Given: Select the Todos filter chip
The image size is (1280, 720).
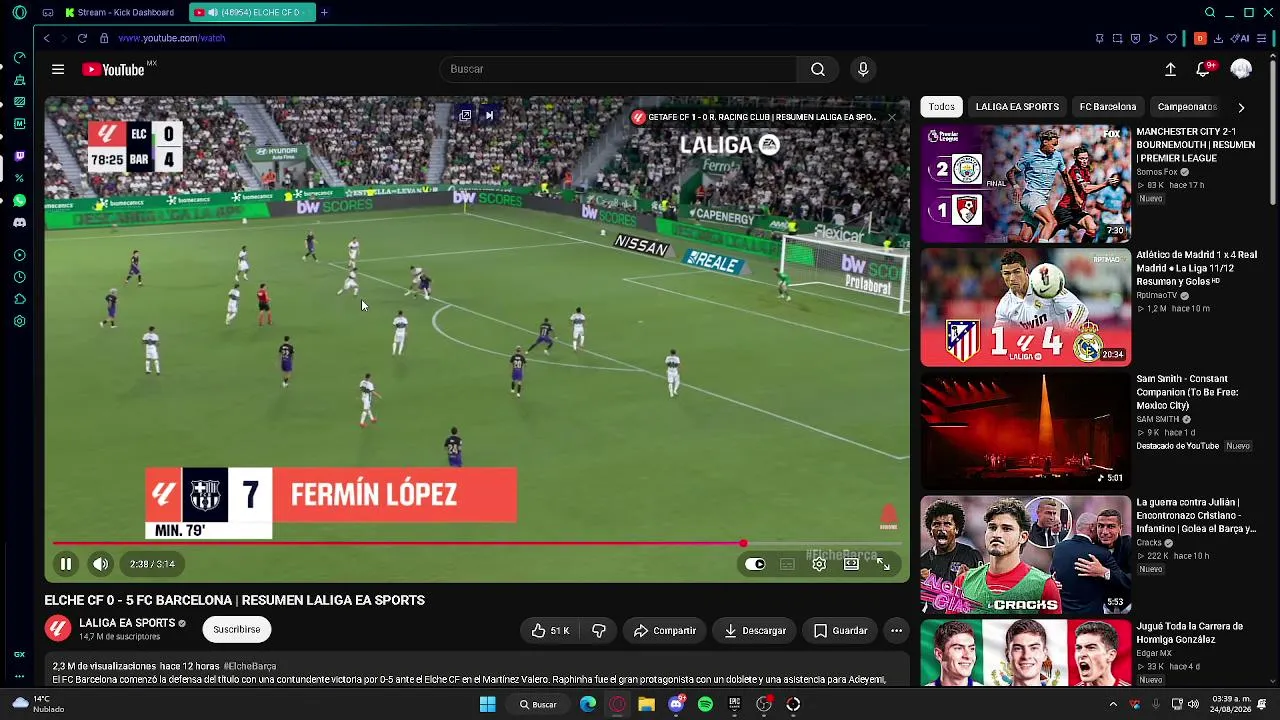Looking at the screenshot, I should [x=941, y=106].
